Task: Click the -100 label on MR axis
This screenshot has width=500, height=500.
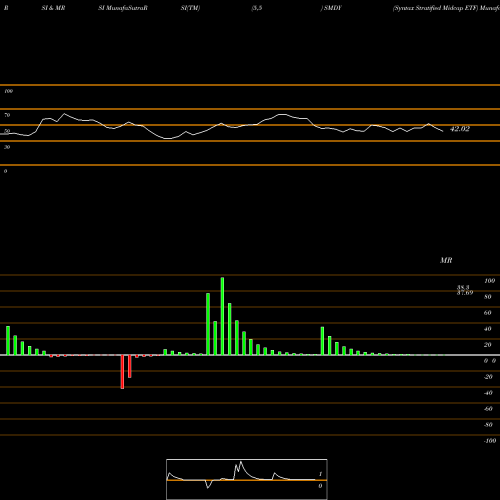Action: 490,441
